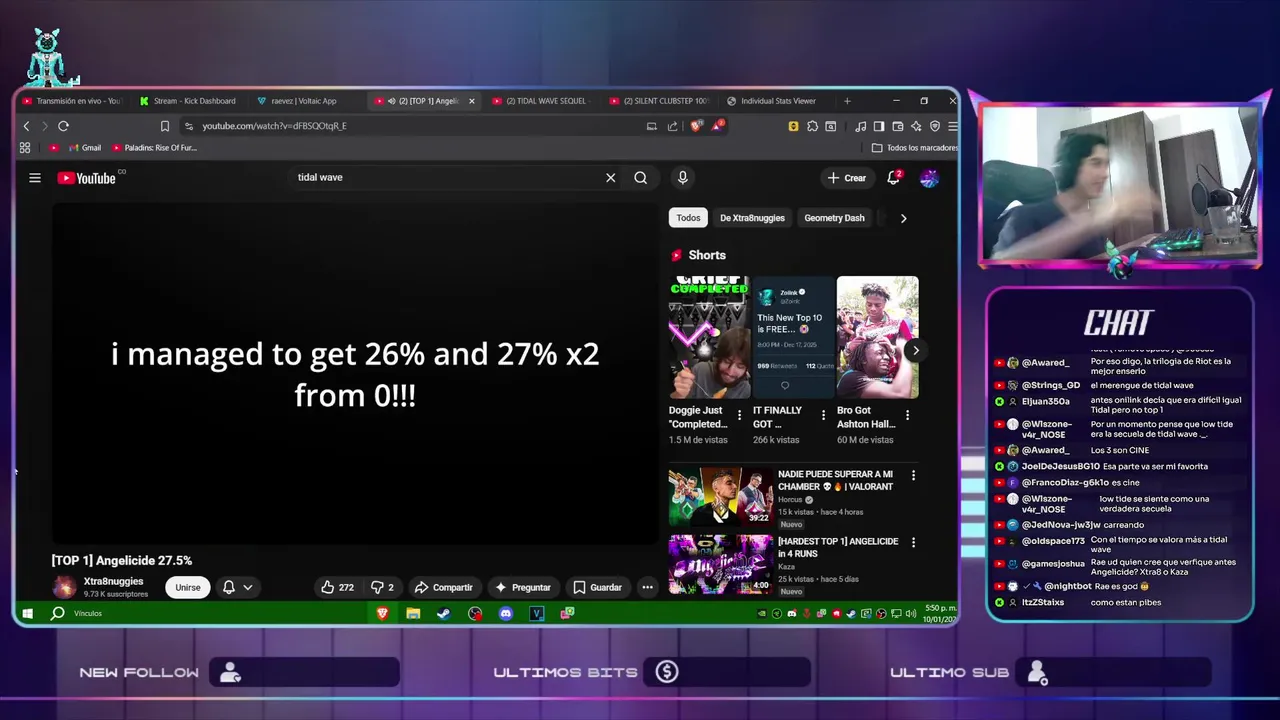Go back in browser history
The image size is (1280, 720).
point(27,126)
